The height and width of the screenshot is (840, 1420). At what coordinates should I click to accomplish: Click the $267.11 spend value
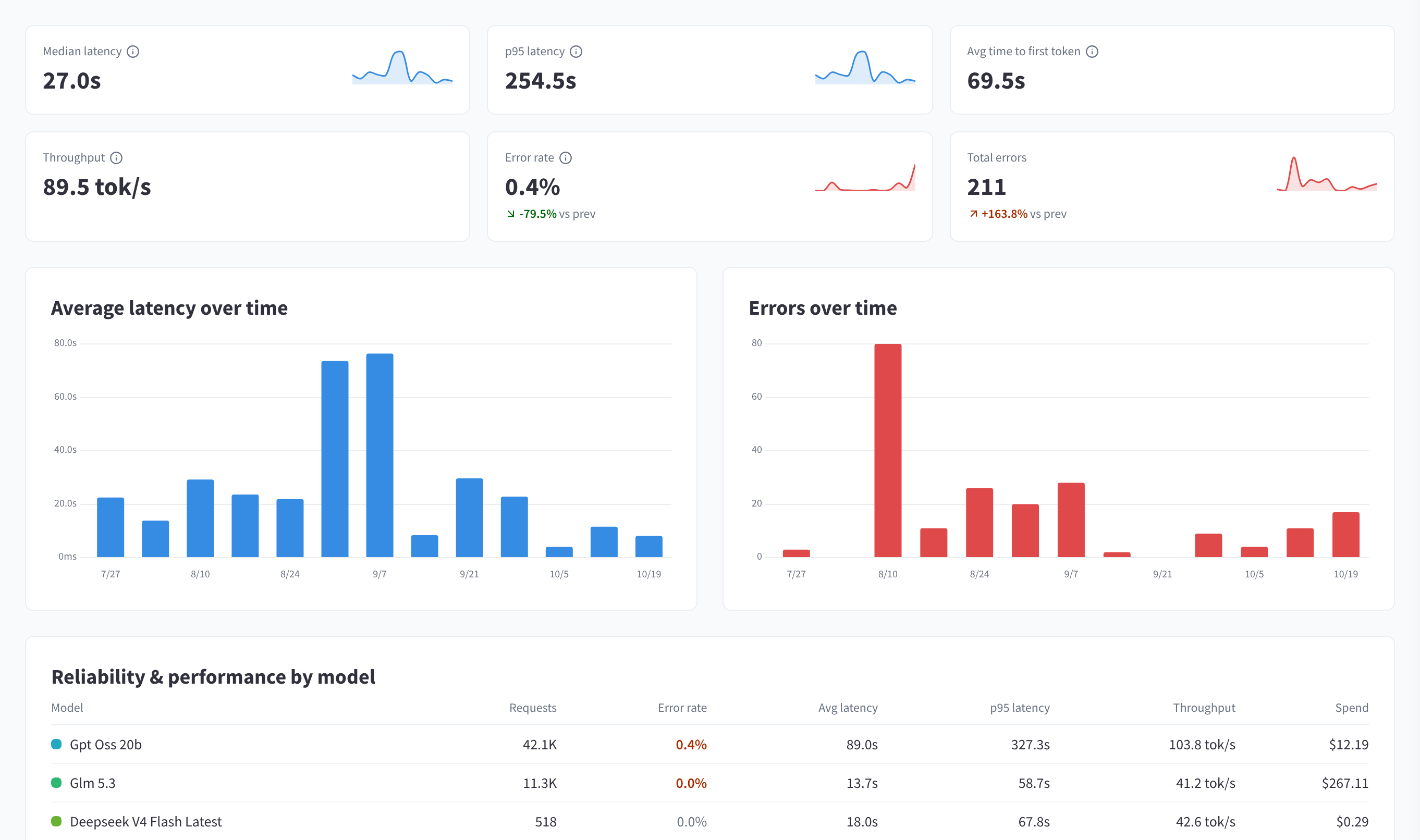point(1345,783)
